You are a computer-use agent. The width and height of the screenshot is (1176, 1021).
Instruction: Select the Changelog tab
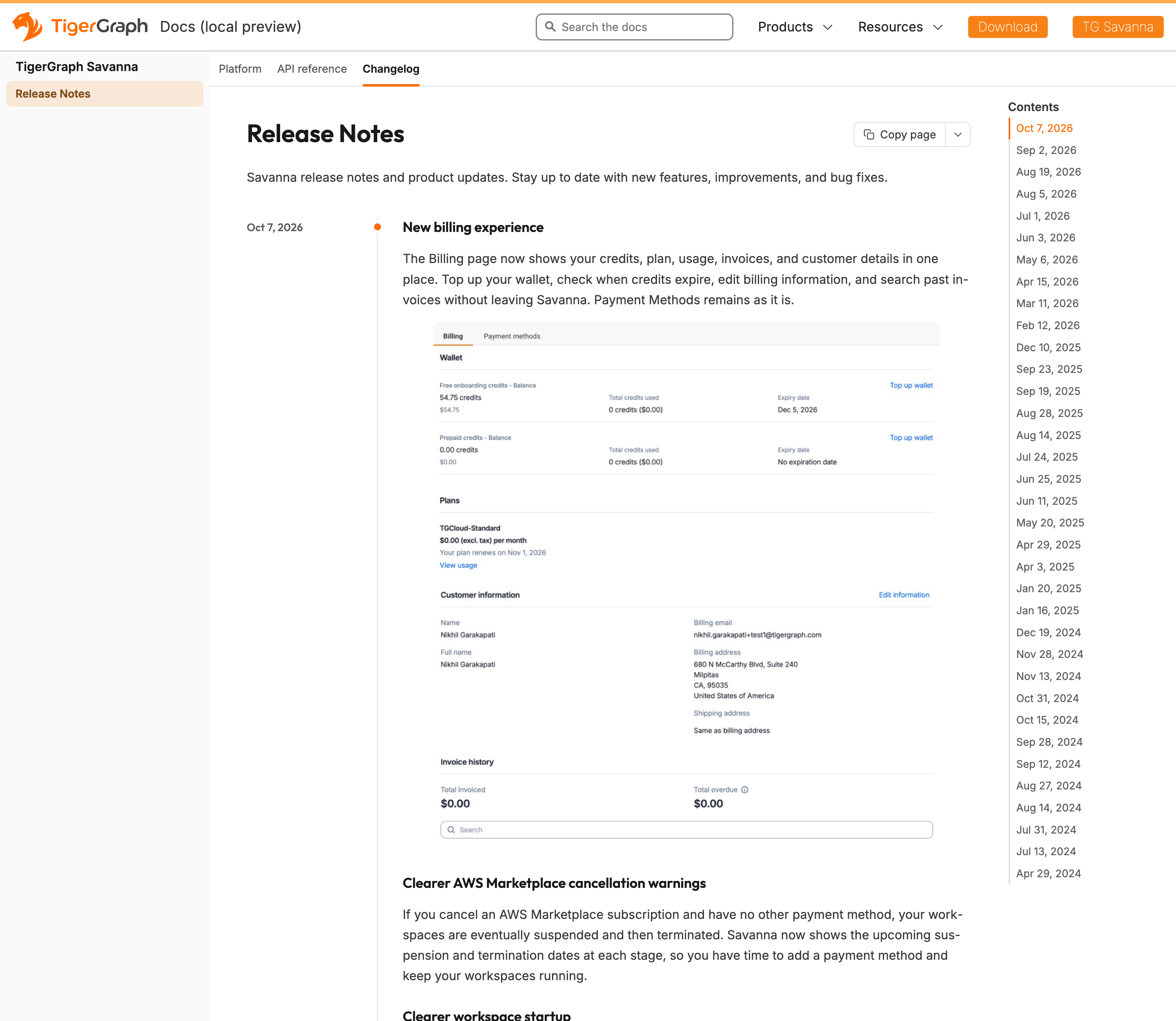391,69
